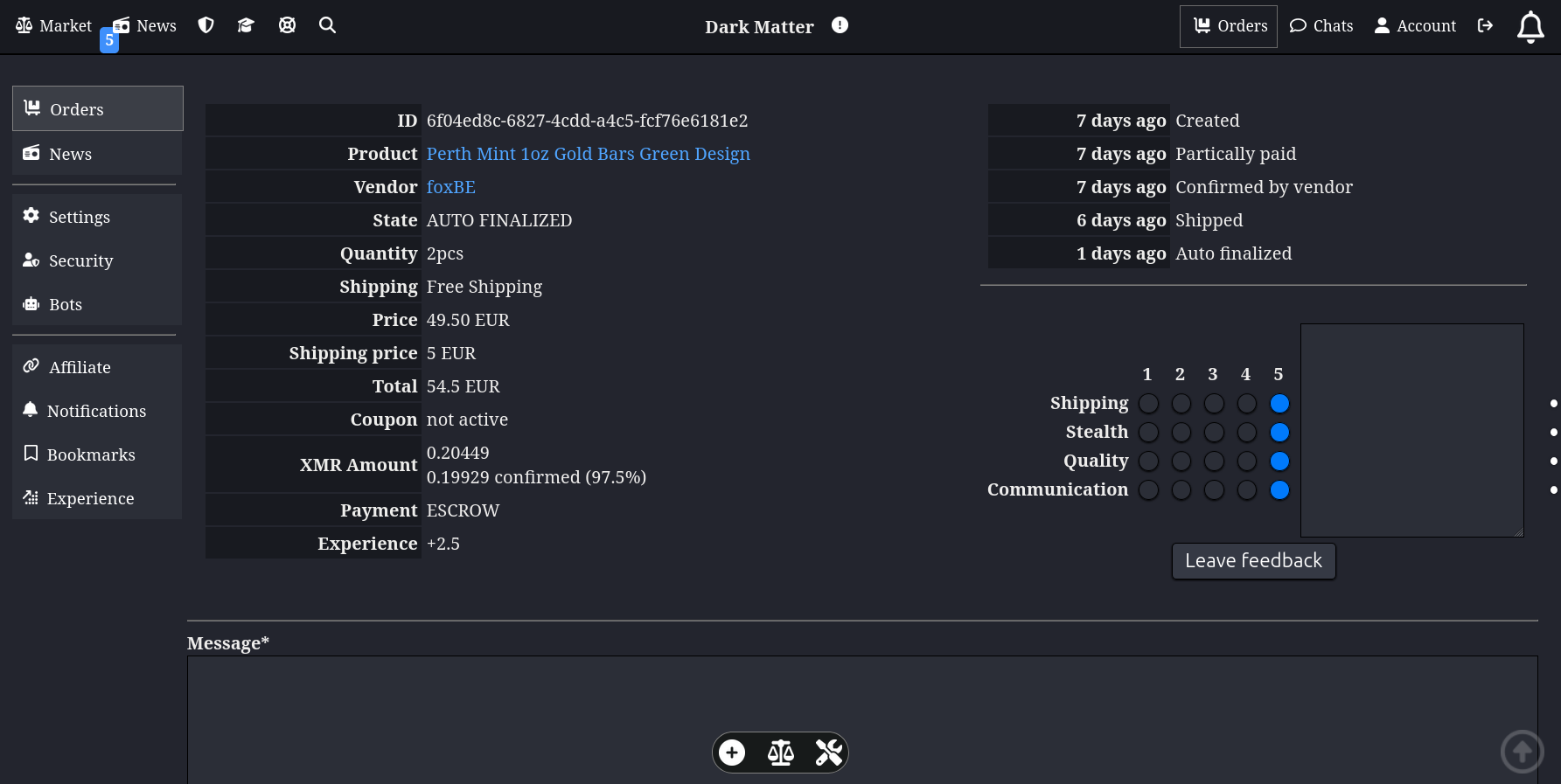Rate Quality 3 stars
Image resolution: width=1561 pixels, height=784 pixels.
point(1214,461)
